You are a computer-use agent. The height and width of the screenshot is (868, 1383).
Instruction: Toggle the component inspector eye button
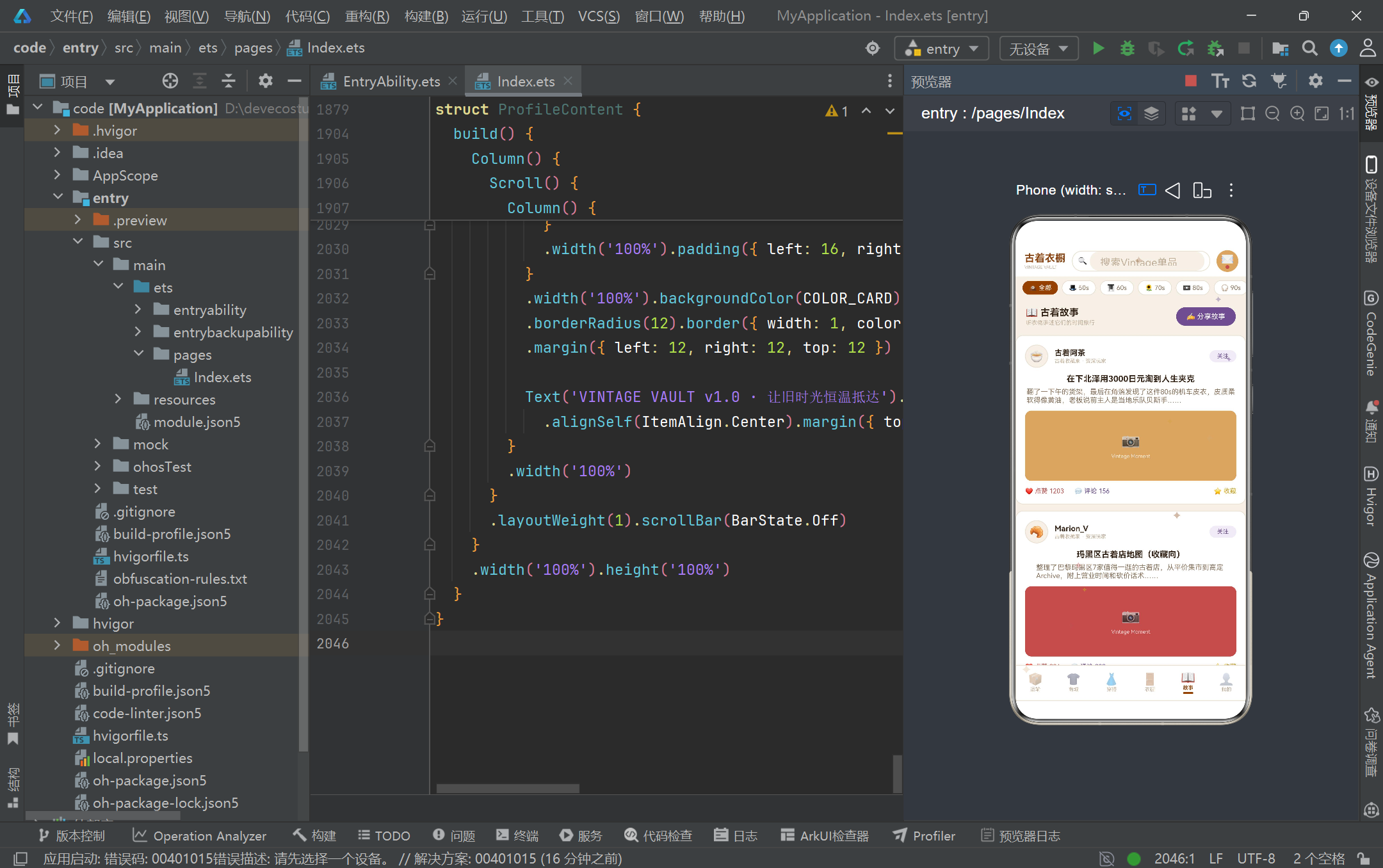point(1124,114)
